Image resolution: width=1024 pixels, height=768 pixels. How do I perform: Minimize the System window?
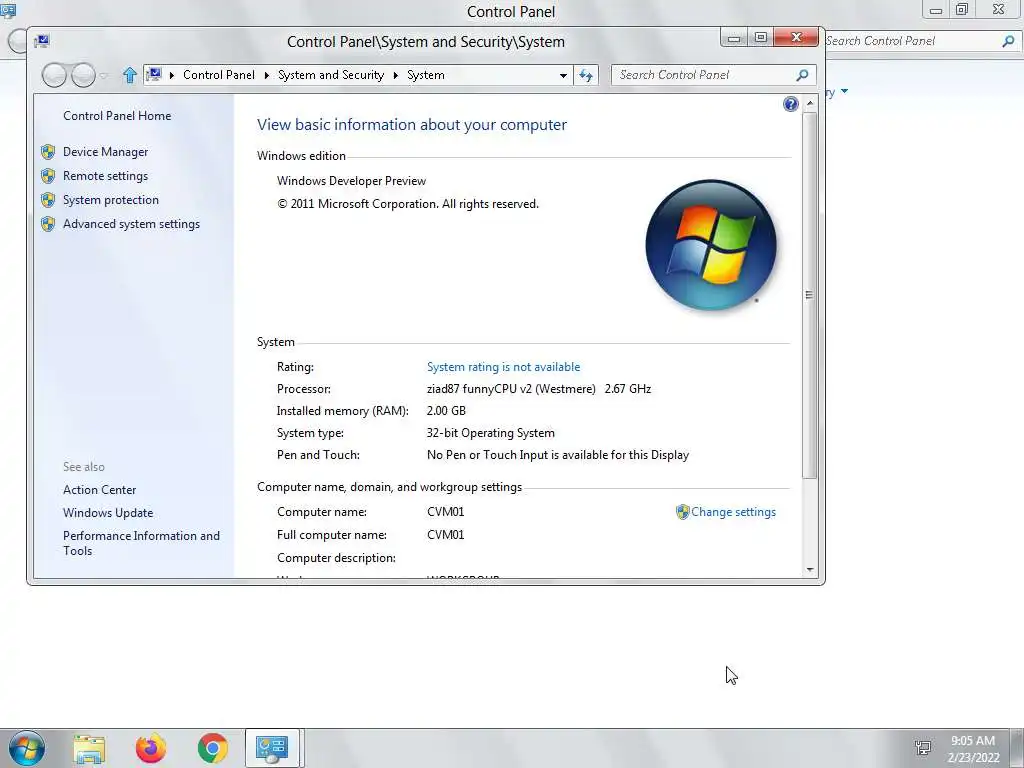coord(734,37)
